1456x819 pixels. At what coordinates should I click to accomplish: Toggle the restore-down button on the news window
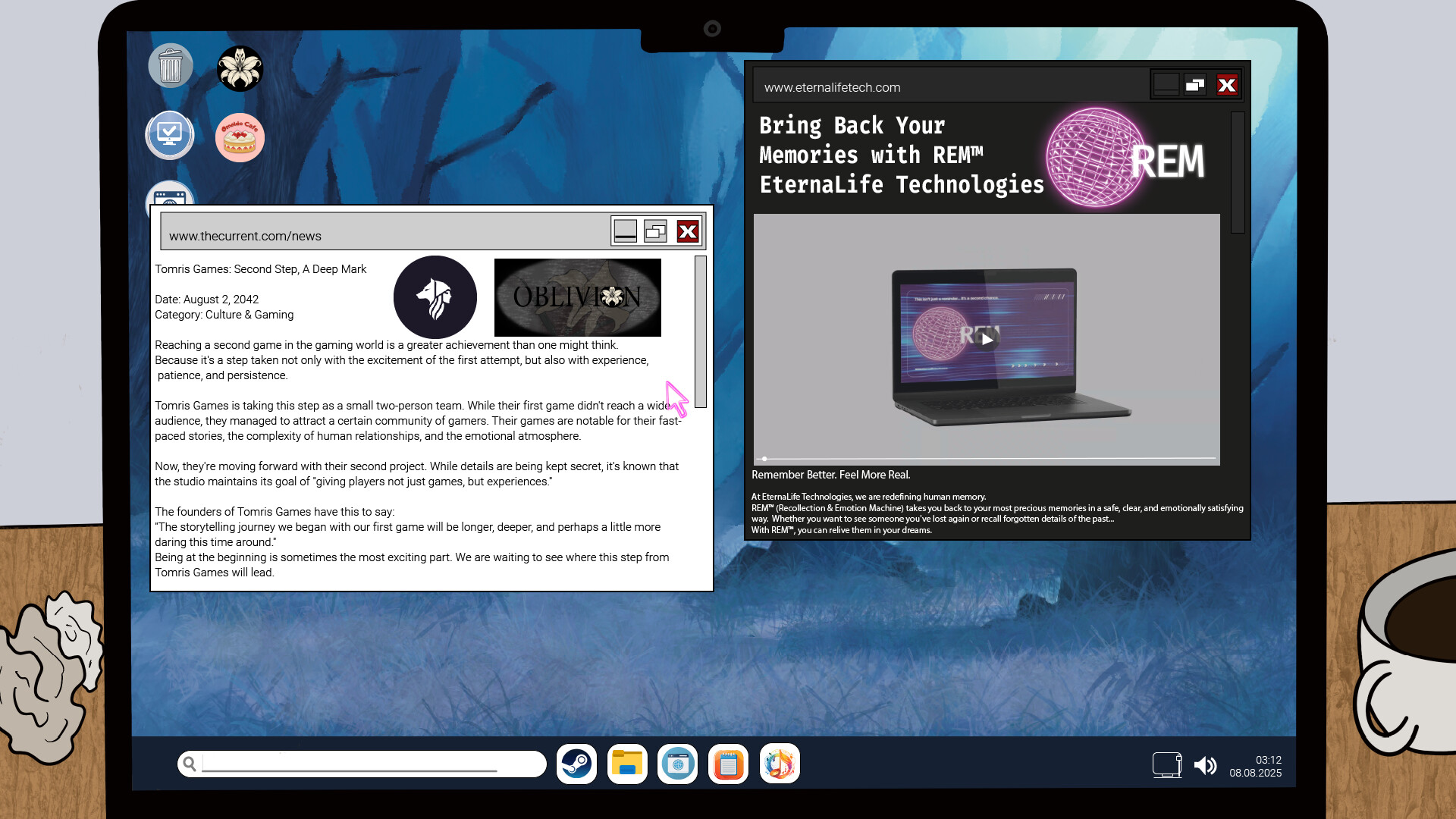[655, 231]
